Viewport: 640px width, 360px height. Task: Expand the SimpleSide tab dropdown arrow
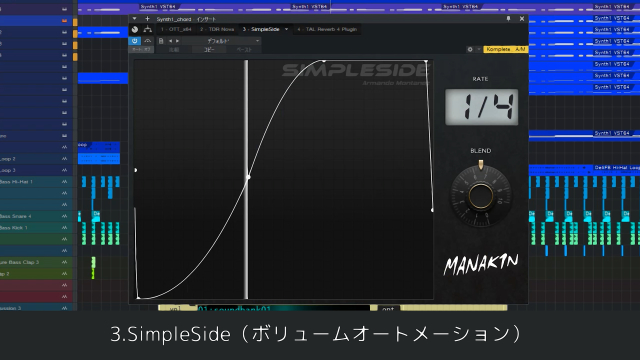click(x=287, y=29)
